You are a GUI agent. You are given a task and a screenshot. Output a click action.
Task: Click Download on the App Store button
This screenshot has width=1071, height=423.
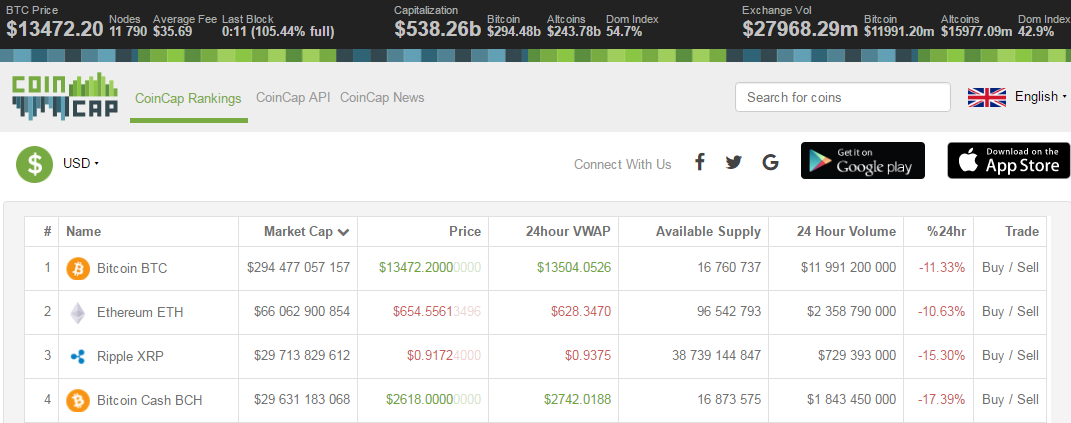click(1008, 161)
